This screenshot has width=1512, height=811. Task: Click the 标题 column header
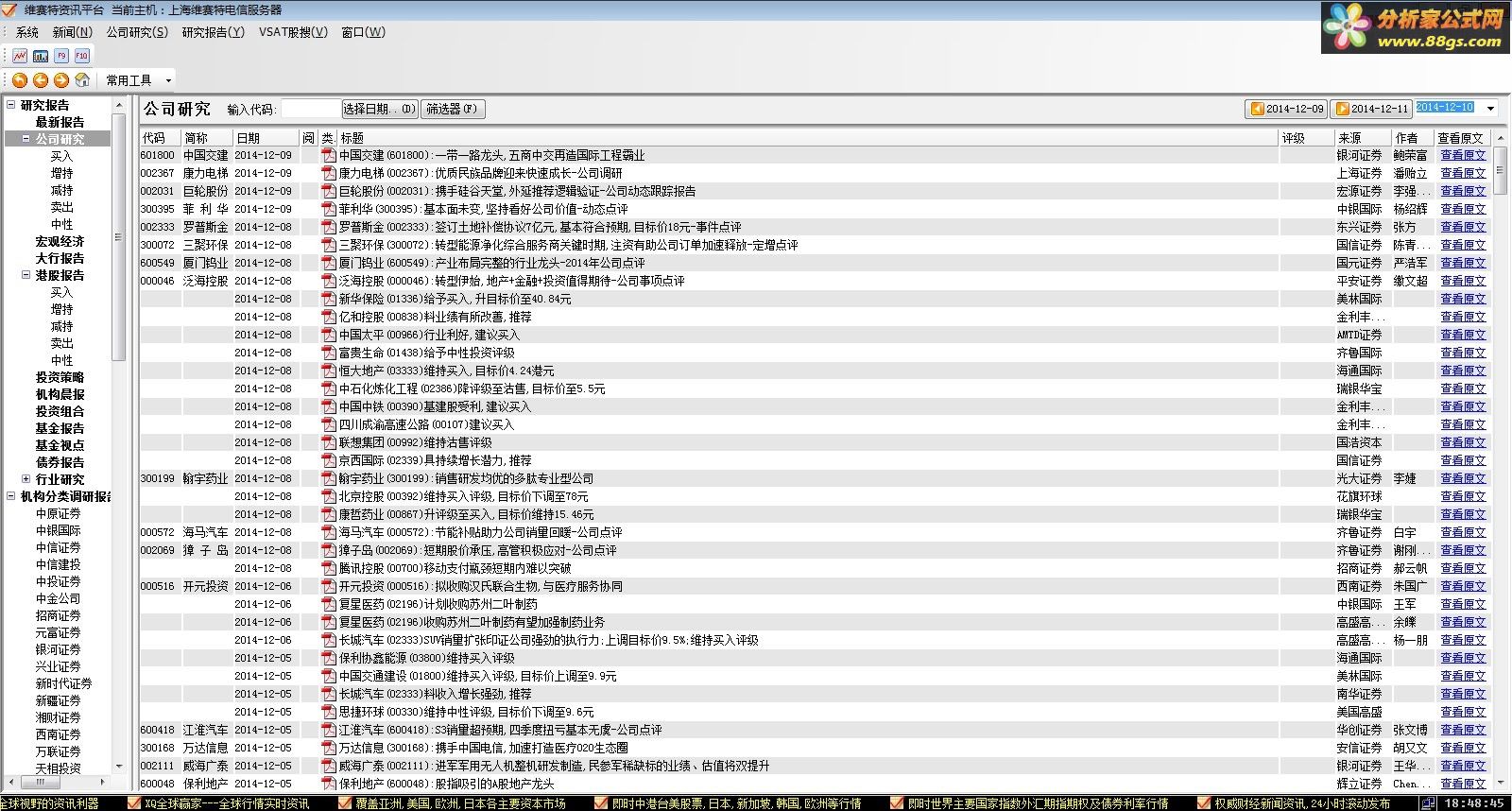pos(808,138)
